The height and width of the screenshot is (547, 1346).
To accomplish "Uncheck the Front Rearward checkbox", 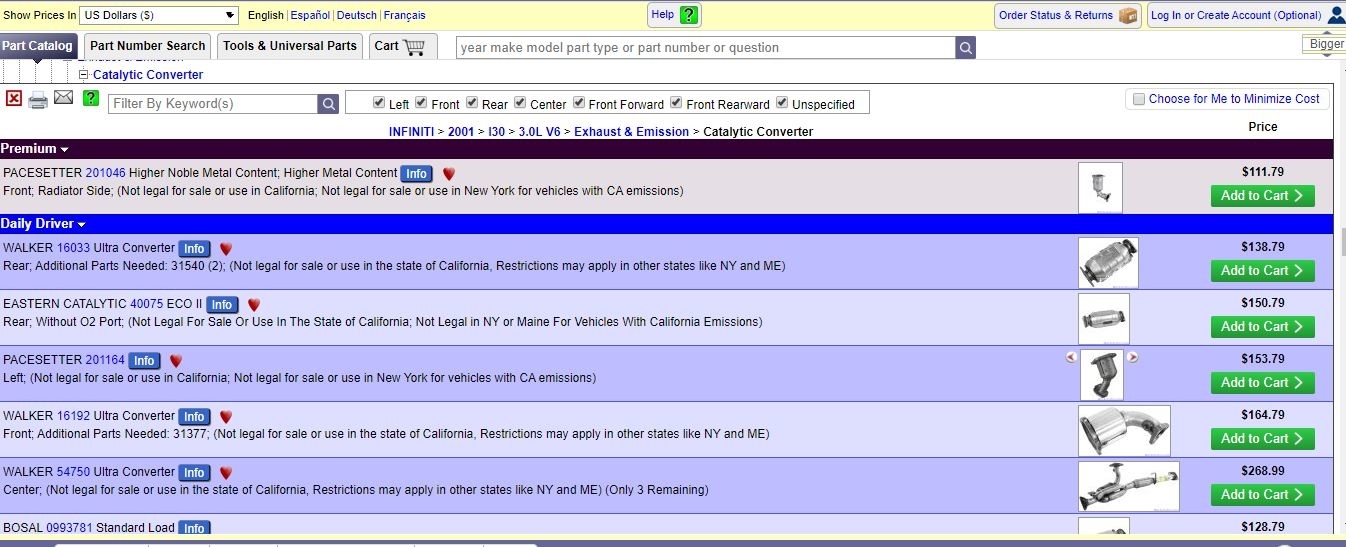I will [676, 103].
